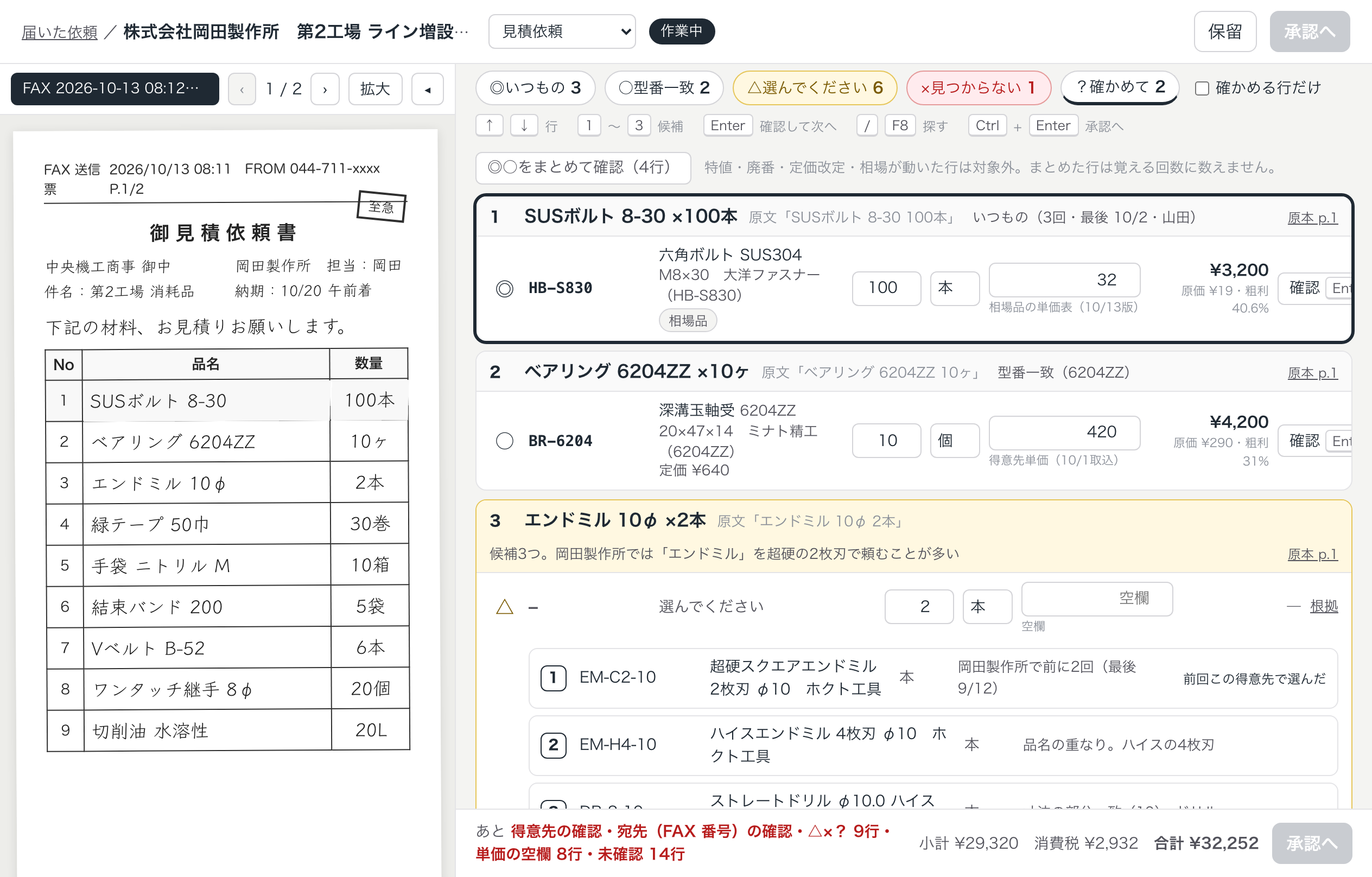Confirm row 1 SUSボルト with 確認 button

(1314, 288)
